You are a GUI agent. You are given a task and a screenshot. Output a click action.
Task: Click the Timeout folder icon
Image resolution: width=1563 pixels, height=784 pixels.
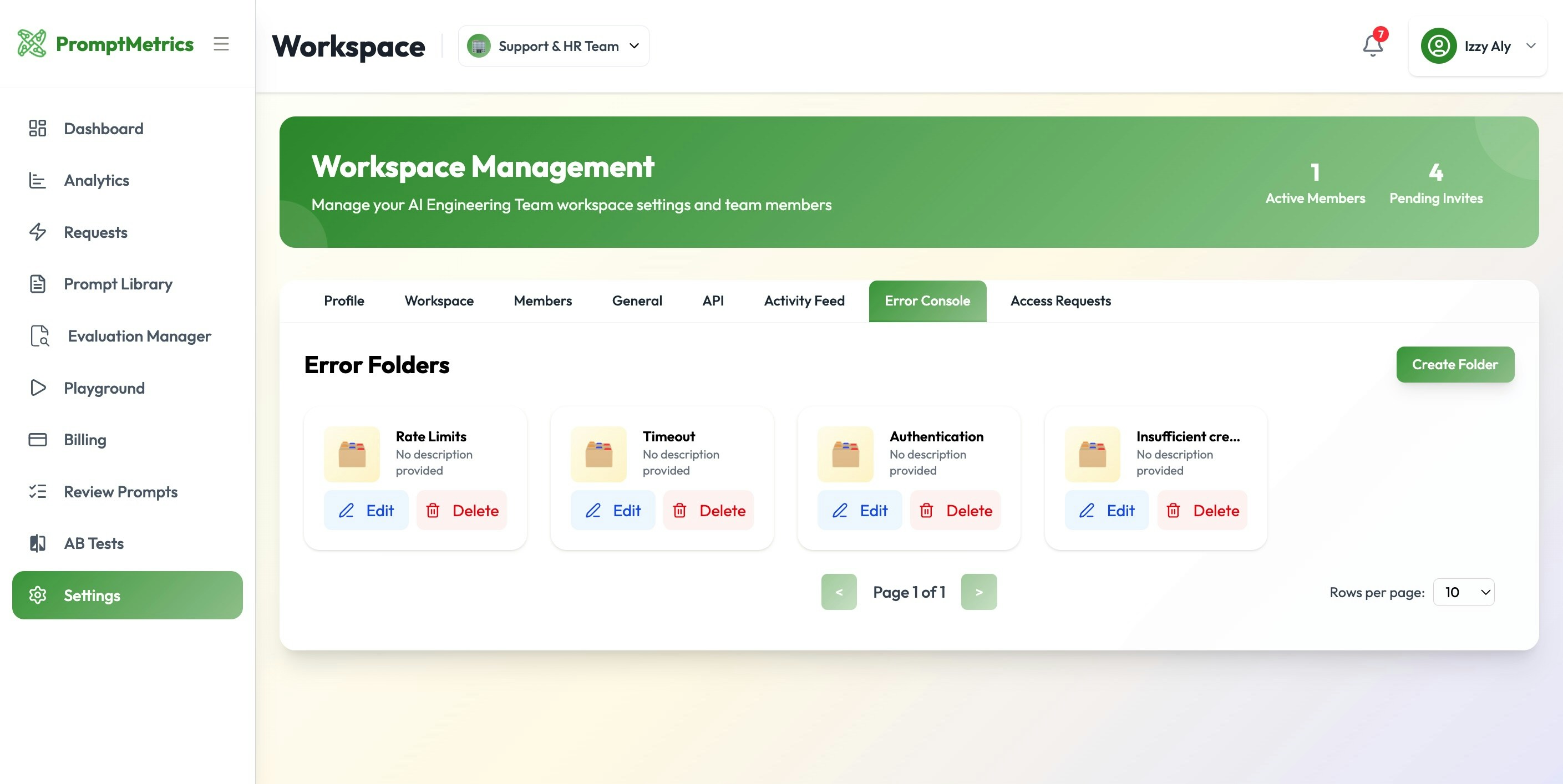(598, 454)
